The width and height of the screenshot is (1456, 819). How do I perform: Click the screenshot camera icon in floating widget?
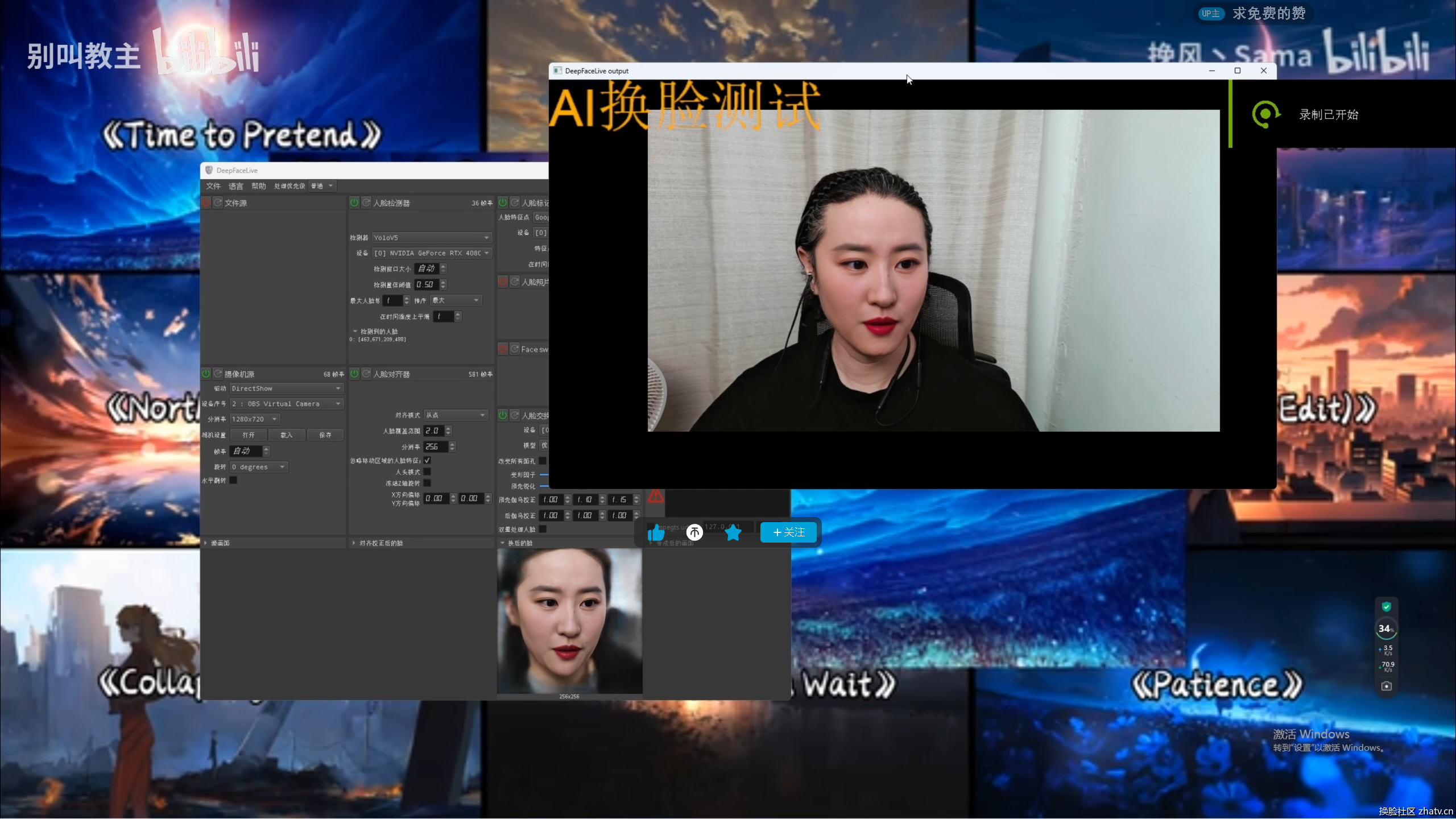(x=1387, y=686)
